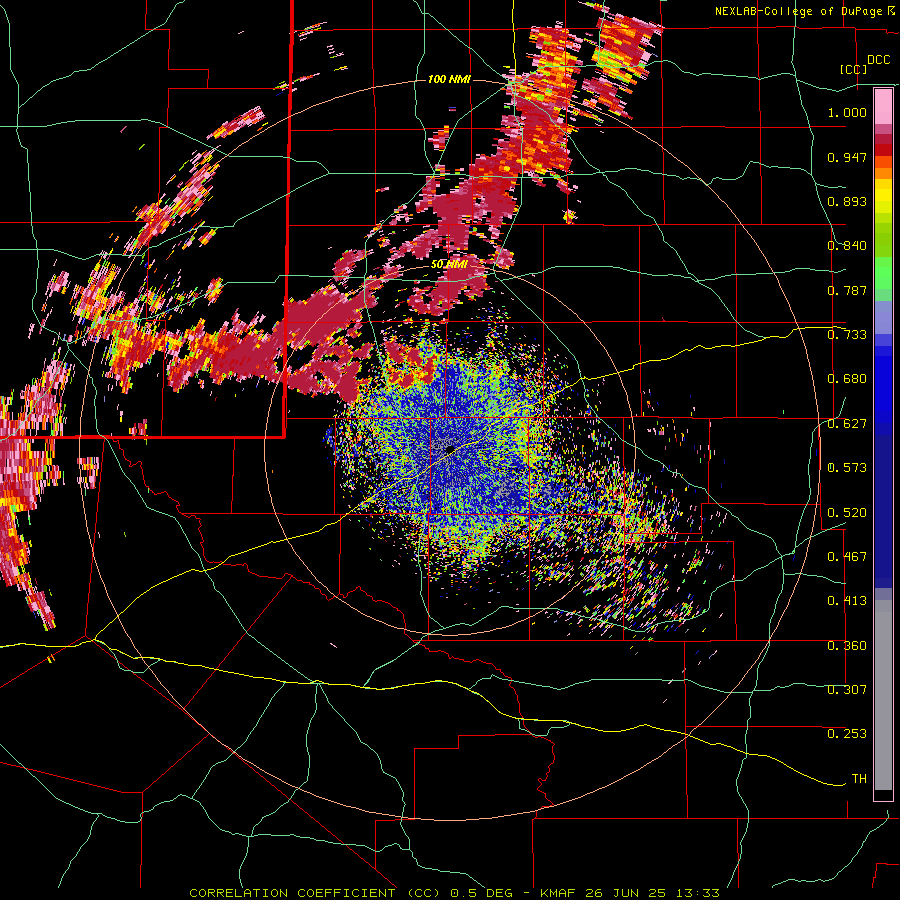This screenshot has width=900, height=900.
Task: Select the 0.360 legend value
Action: pyautogui.click(x=847, y=646)
